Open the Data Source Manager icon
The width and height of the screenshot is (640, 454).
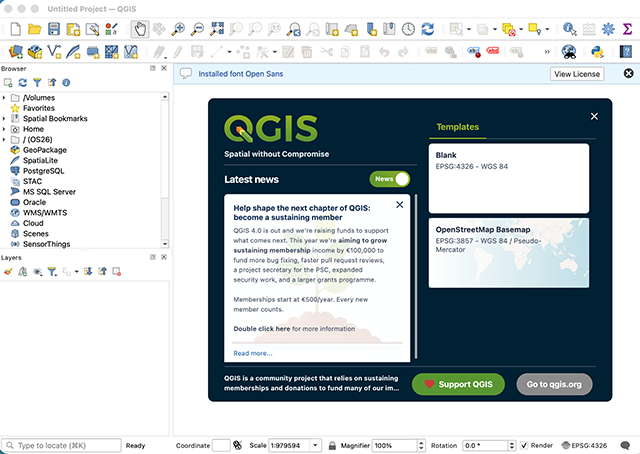click(x=16, y=51)
